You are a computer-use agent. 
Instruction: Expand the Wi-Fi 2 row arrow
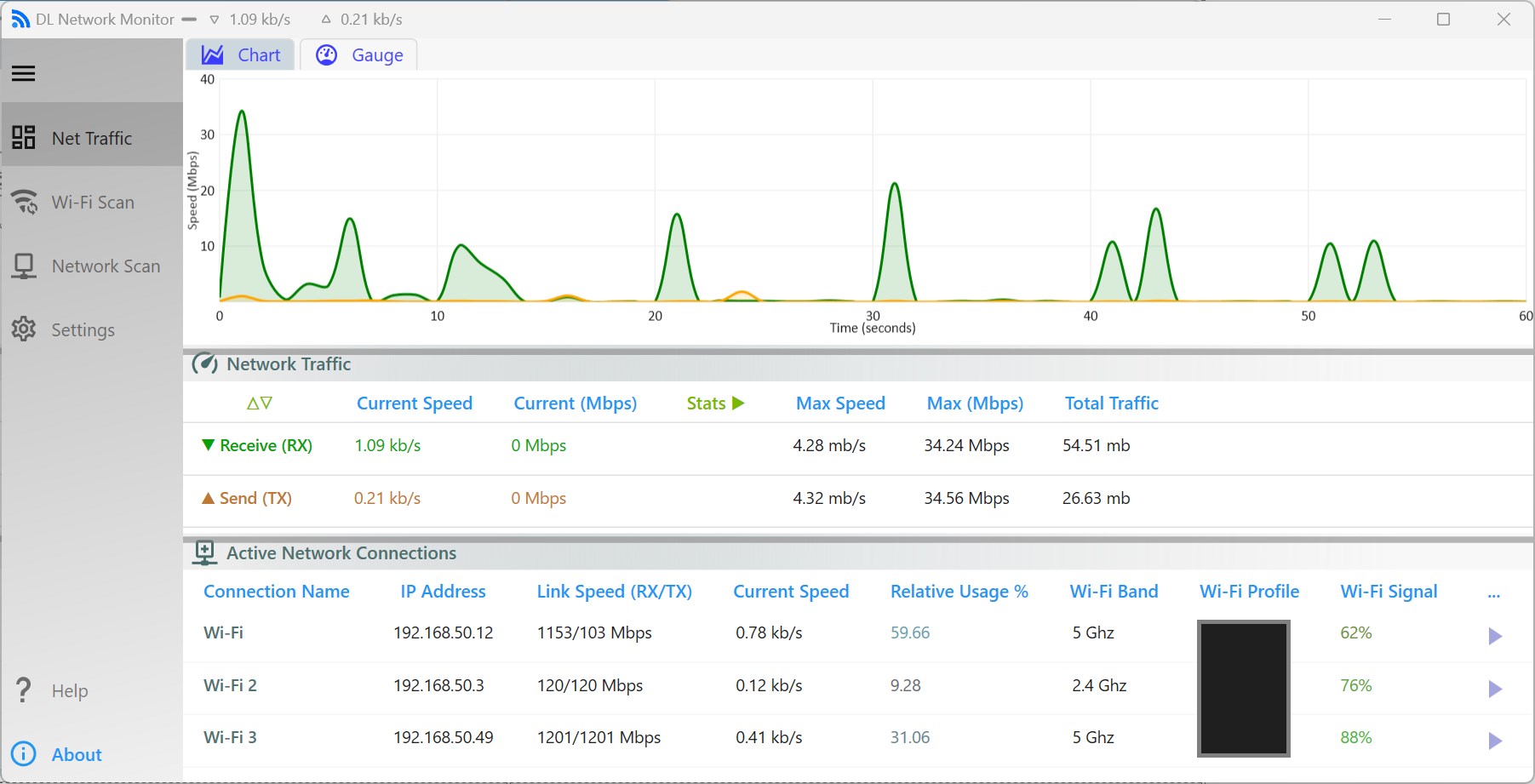[x=1494, y=689]
